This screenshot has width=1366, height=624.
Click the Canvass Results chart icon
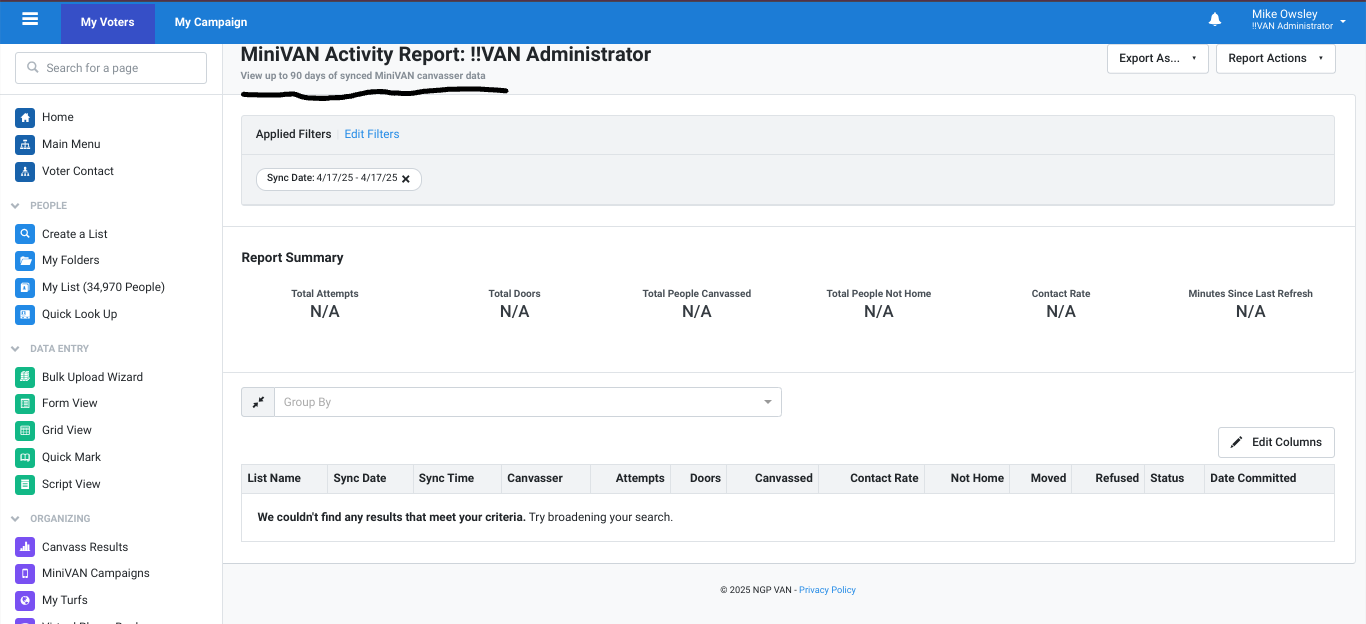(x=25, y=547)
